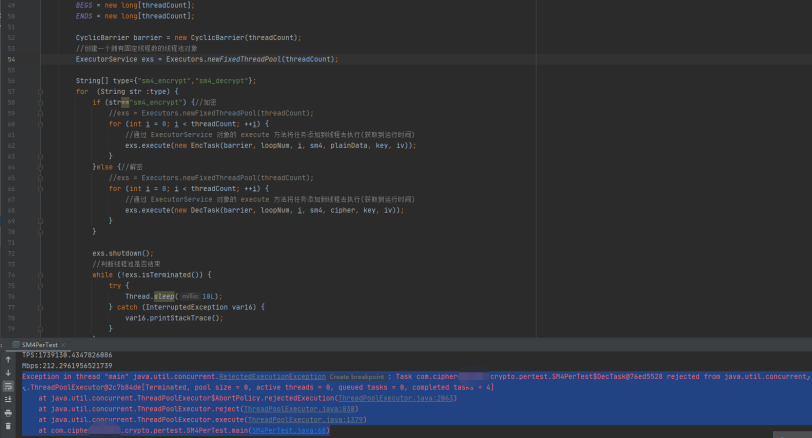Click the Mbps:212.2961956521739 console line
This screenshot has width=812, height=438.
coord(67,366)
